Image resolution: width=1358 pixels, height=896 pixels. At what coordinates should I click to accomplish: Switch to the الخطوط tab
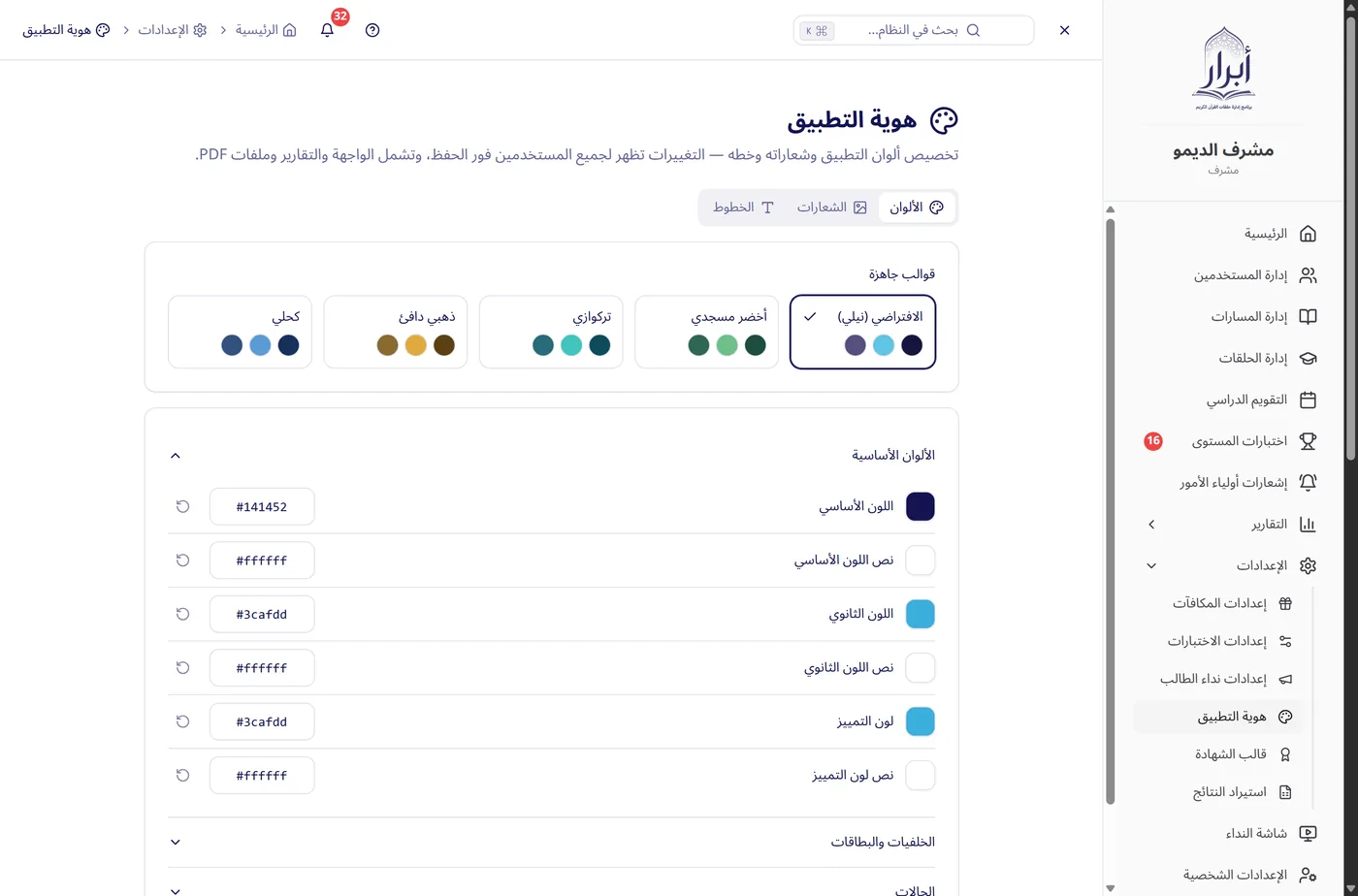[x=743, y=208]
